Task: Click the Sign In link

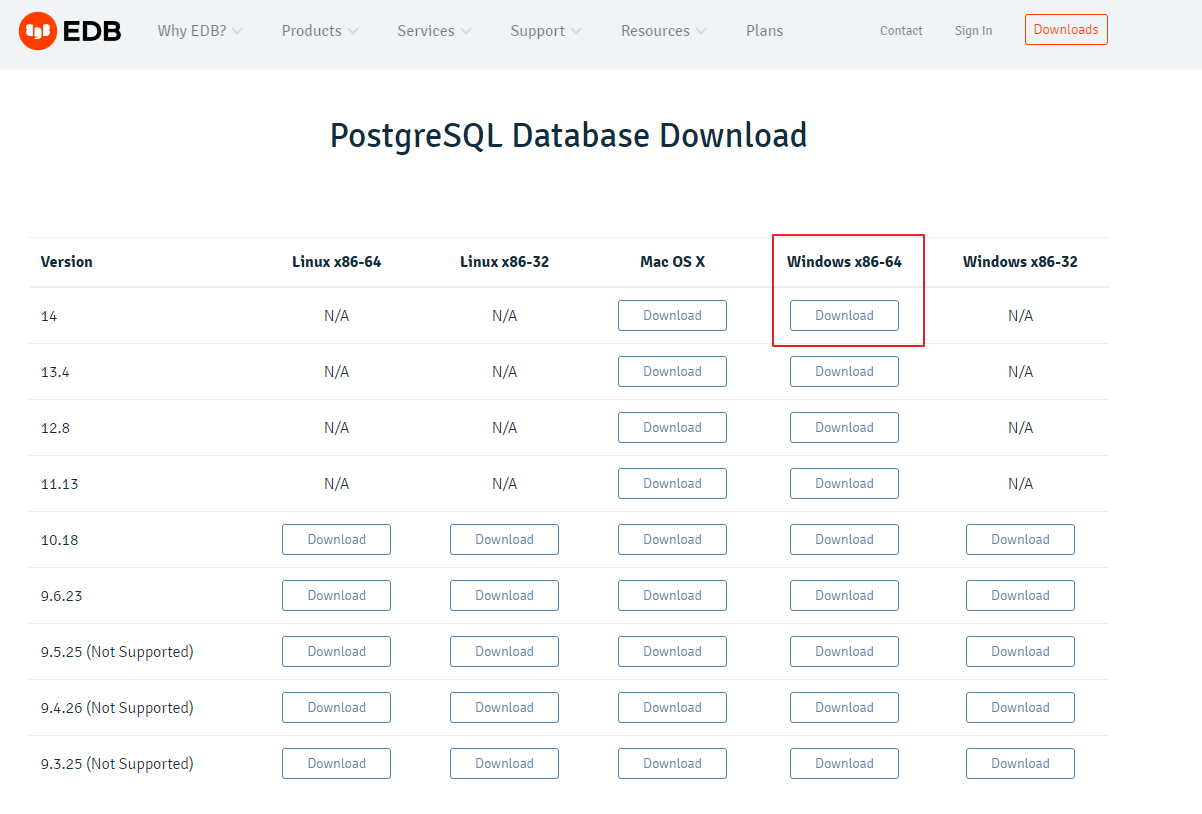Action: click(x=973, y=31)
